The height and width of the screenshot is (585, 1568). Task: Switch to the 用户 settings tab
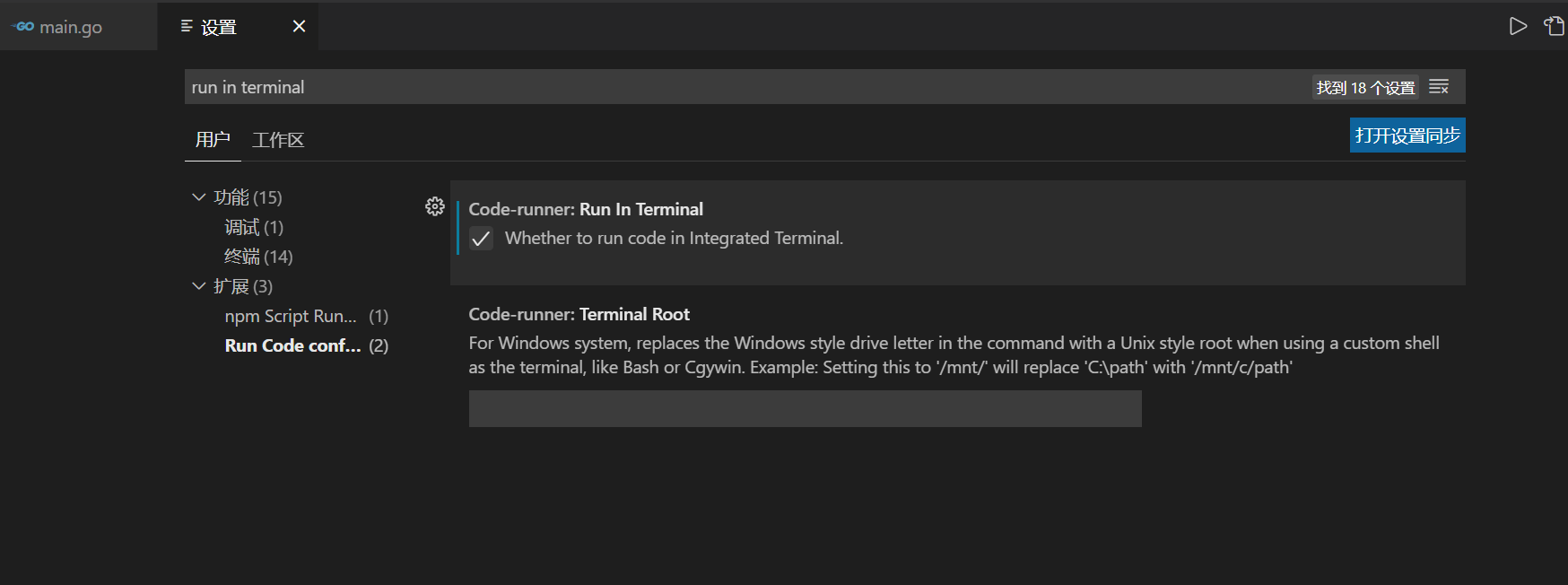[212, 140]
